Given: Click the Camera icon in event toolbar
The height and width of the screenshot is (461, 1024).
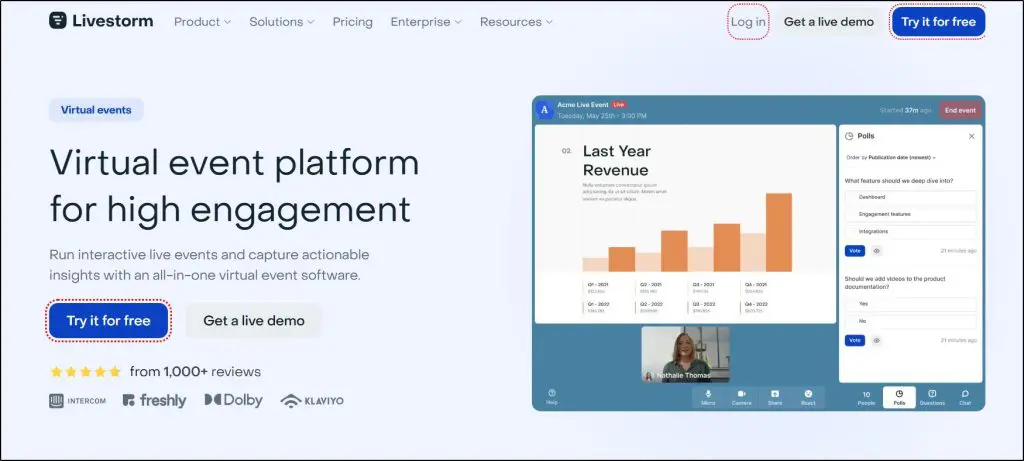Looking at the screenshot, I should coord(741,397).
